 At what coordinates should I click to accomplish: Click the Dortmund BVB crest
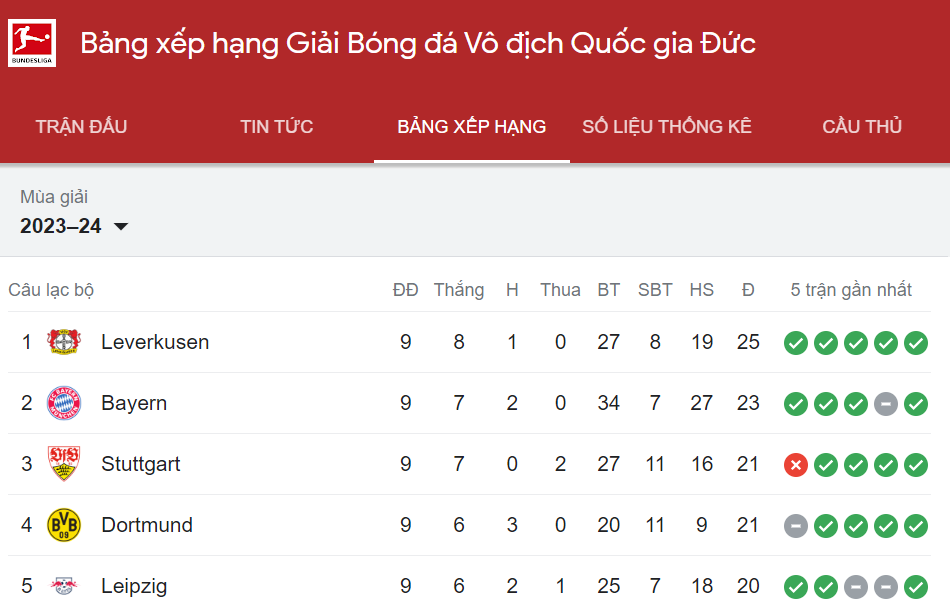pyautogui.click(x=64, y=525)
